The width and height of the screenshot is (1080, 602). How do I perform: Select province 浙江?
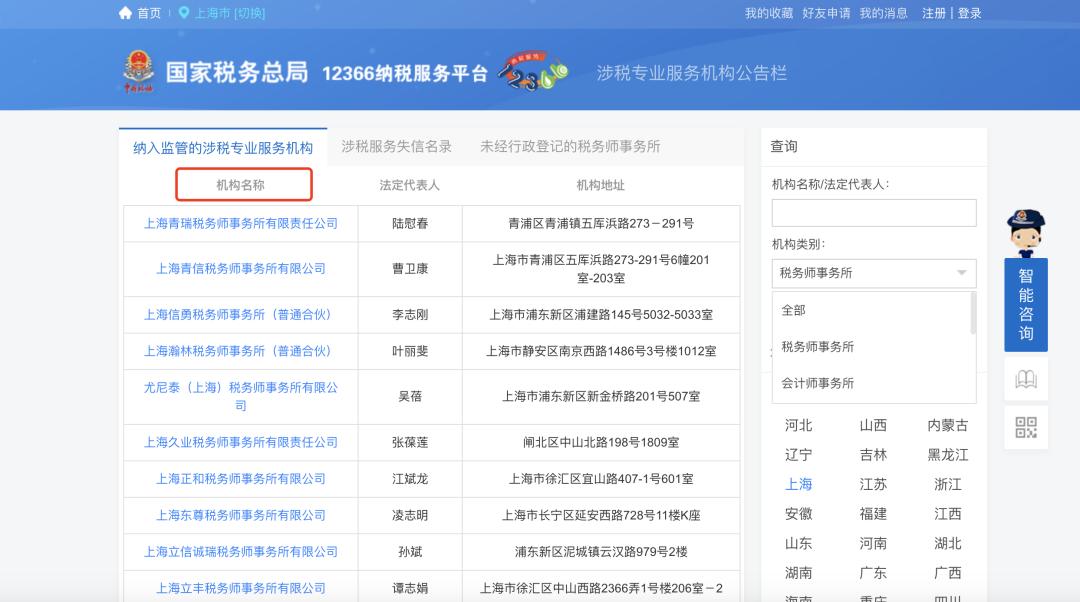(x=948, y=484)
